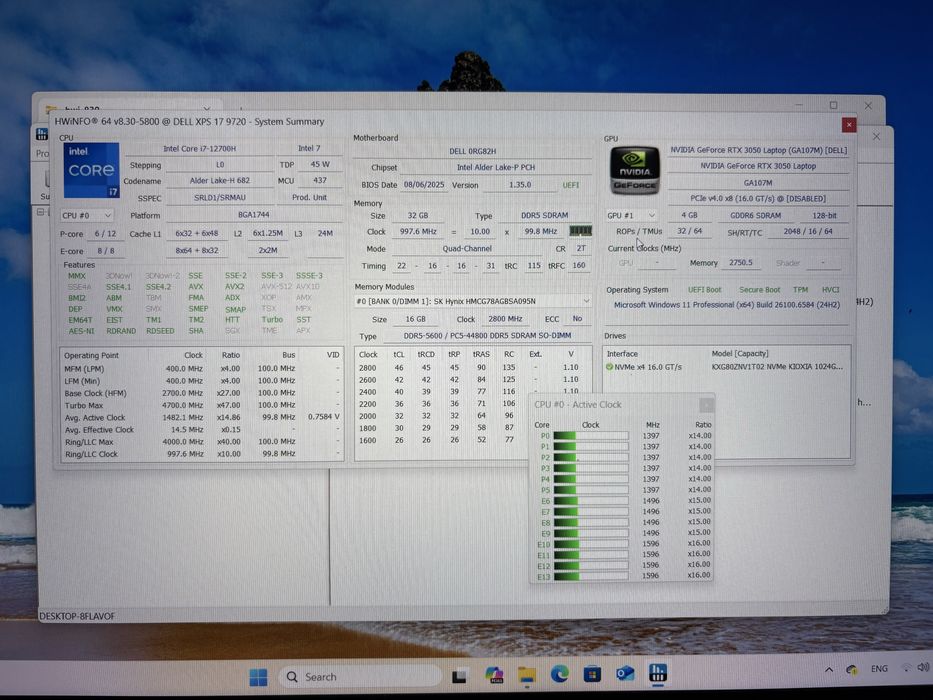Click the DDR5-5600 / PC5-44800 module type field
Image resolution: width=933 pixels, height=700 pixels.
487,336
